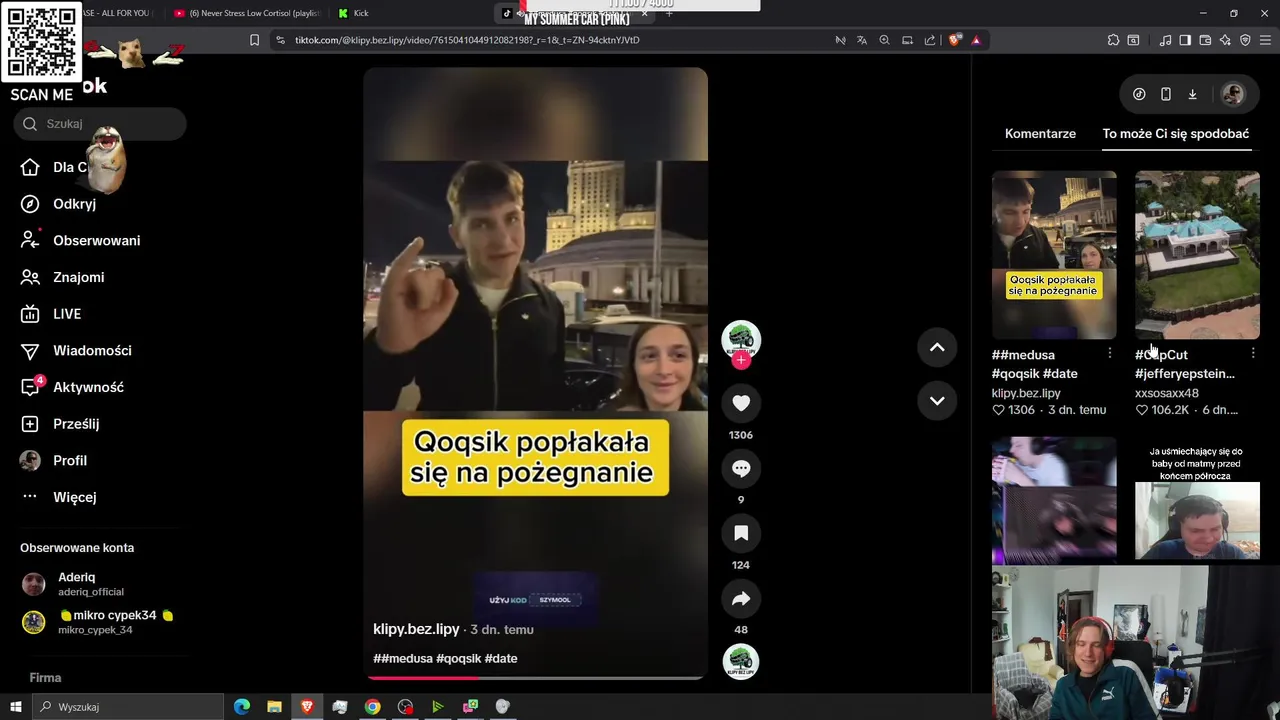Follow the creator with the red plus badge
Viewport: 1280px width, 720px height.
pyautogui.click(x=741, y=360)
